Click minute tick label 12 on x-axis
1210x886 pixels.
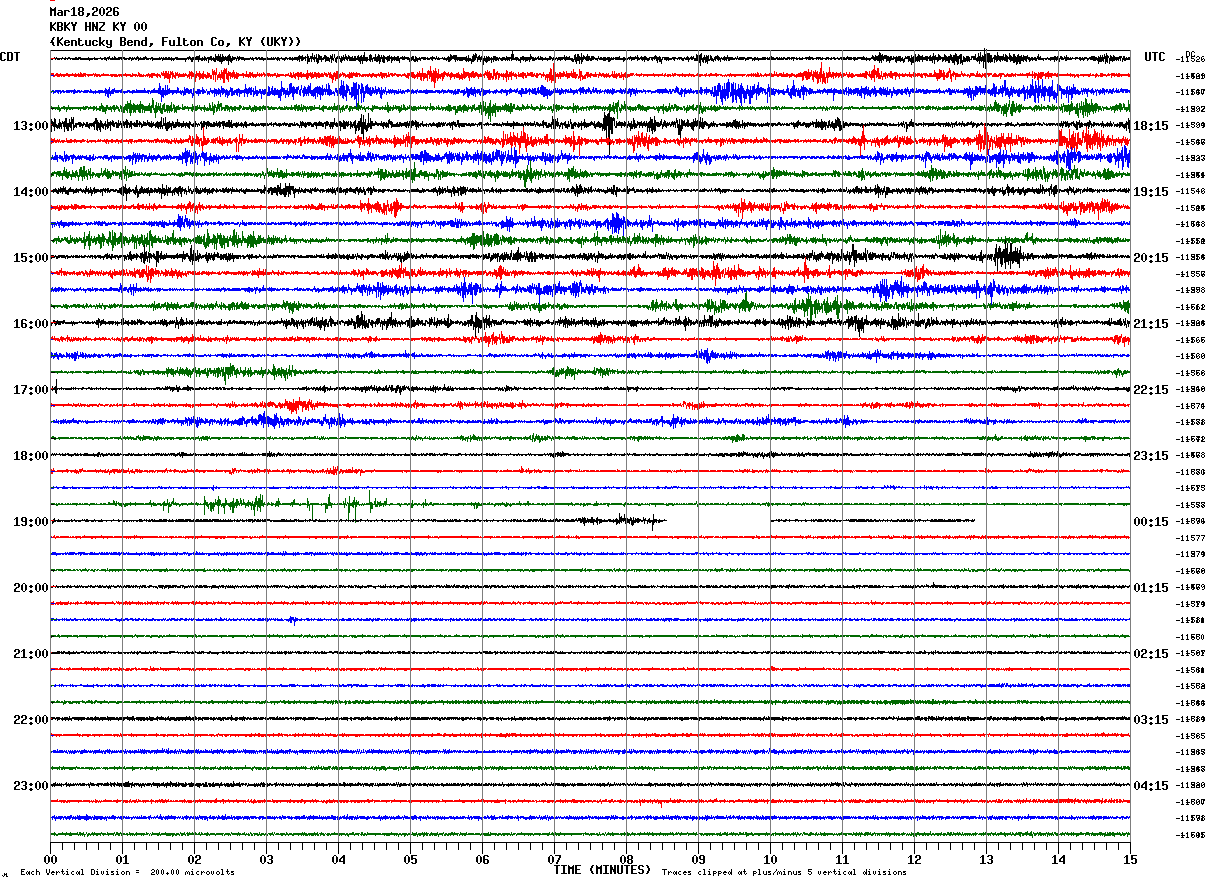click(x=914, y=859)
